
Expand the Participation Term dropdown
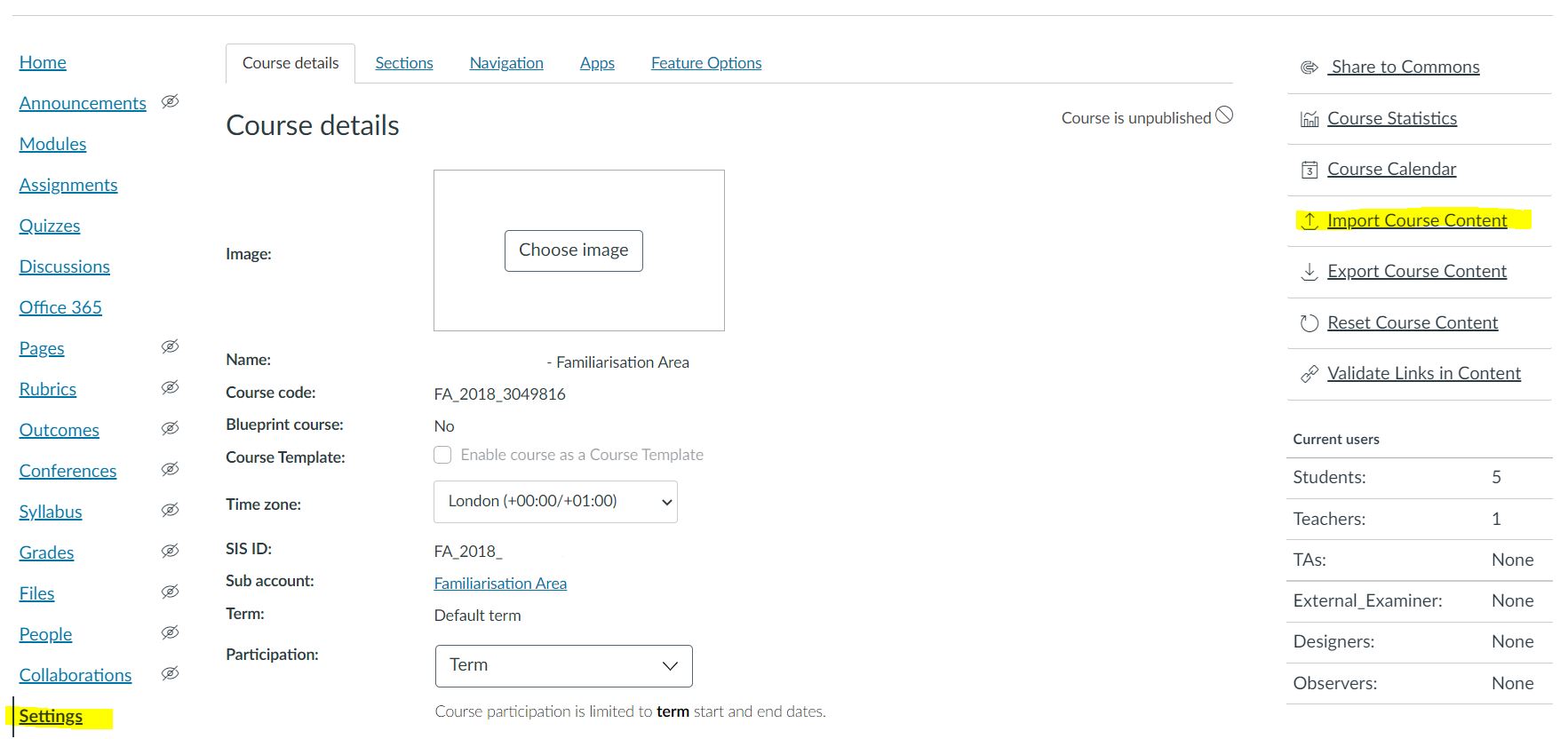click(563, 666)
